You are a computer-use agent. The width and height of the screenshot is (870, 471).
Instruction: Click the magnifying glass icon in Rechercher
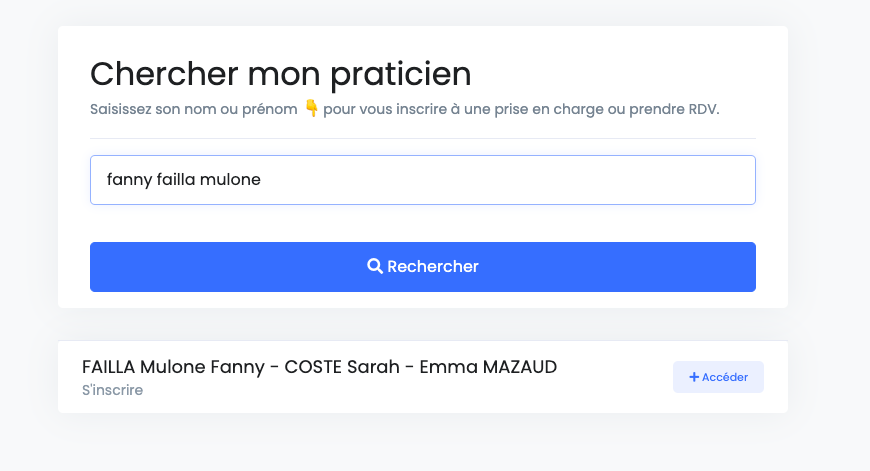[375, 266]
